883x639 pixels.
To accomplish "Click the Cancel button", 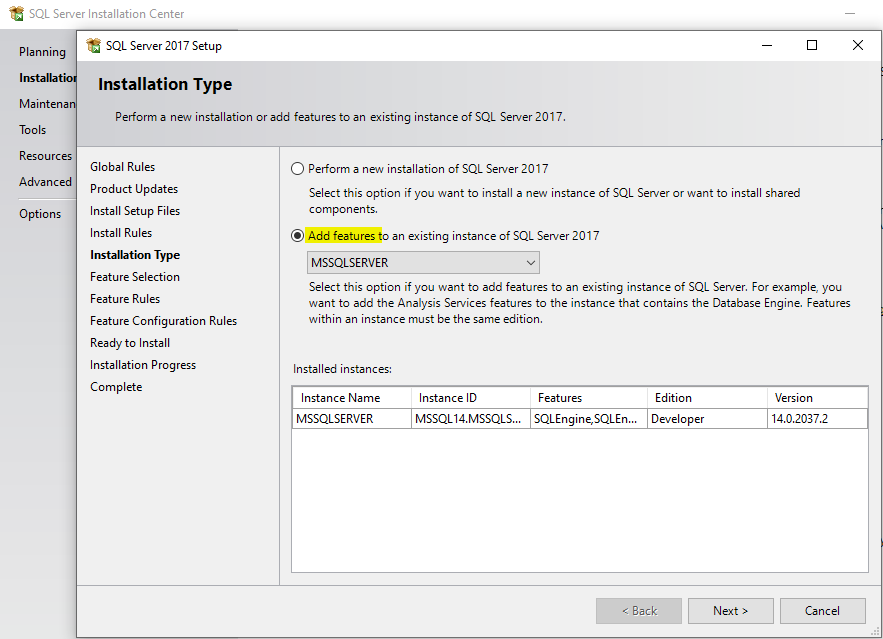I will (822, 611).
